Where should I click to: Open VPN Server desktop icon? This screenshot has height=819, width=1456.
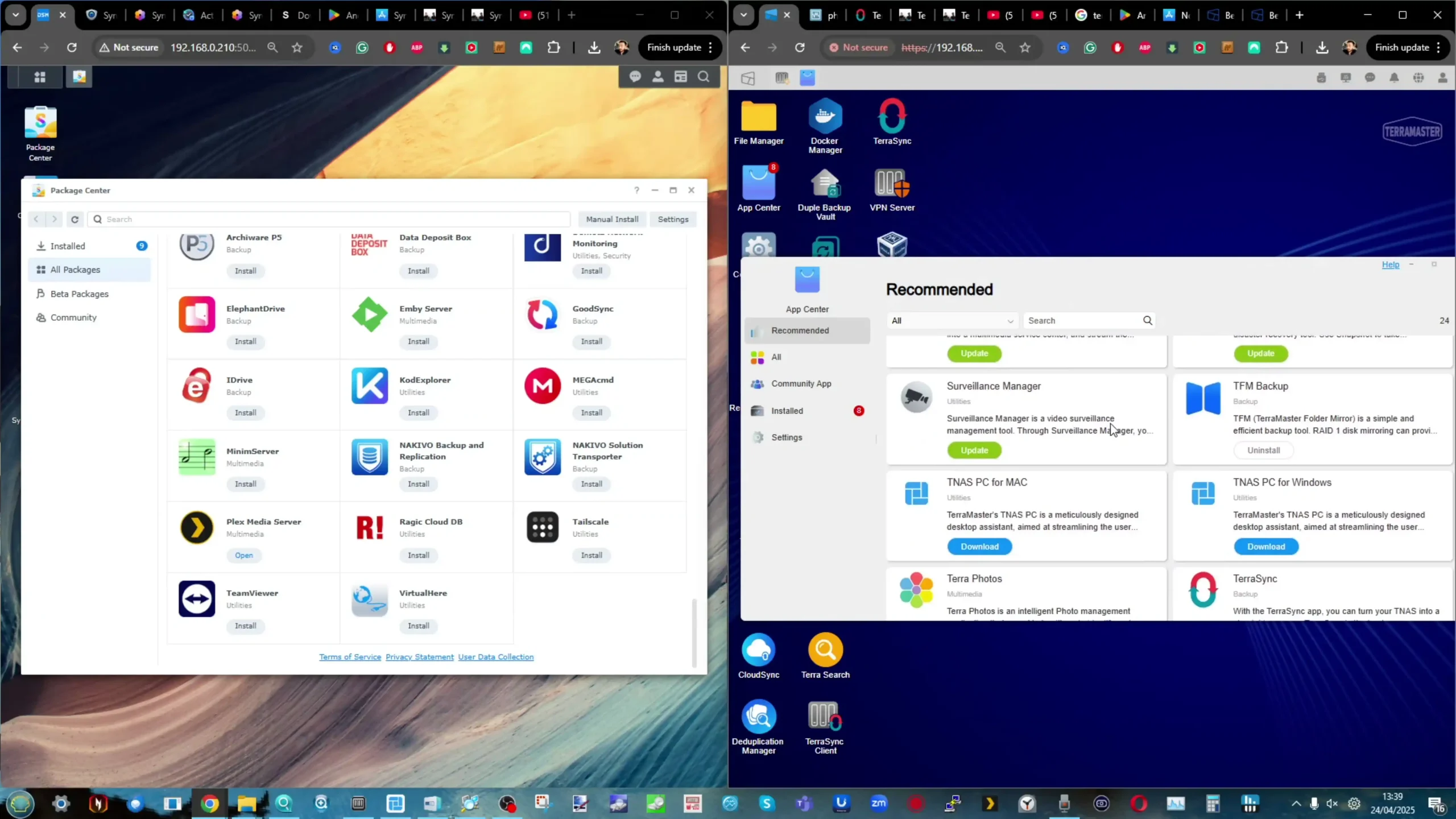892,190
